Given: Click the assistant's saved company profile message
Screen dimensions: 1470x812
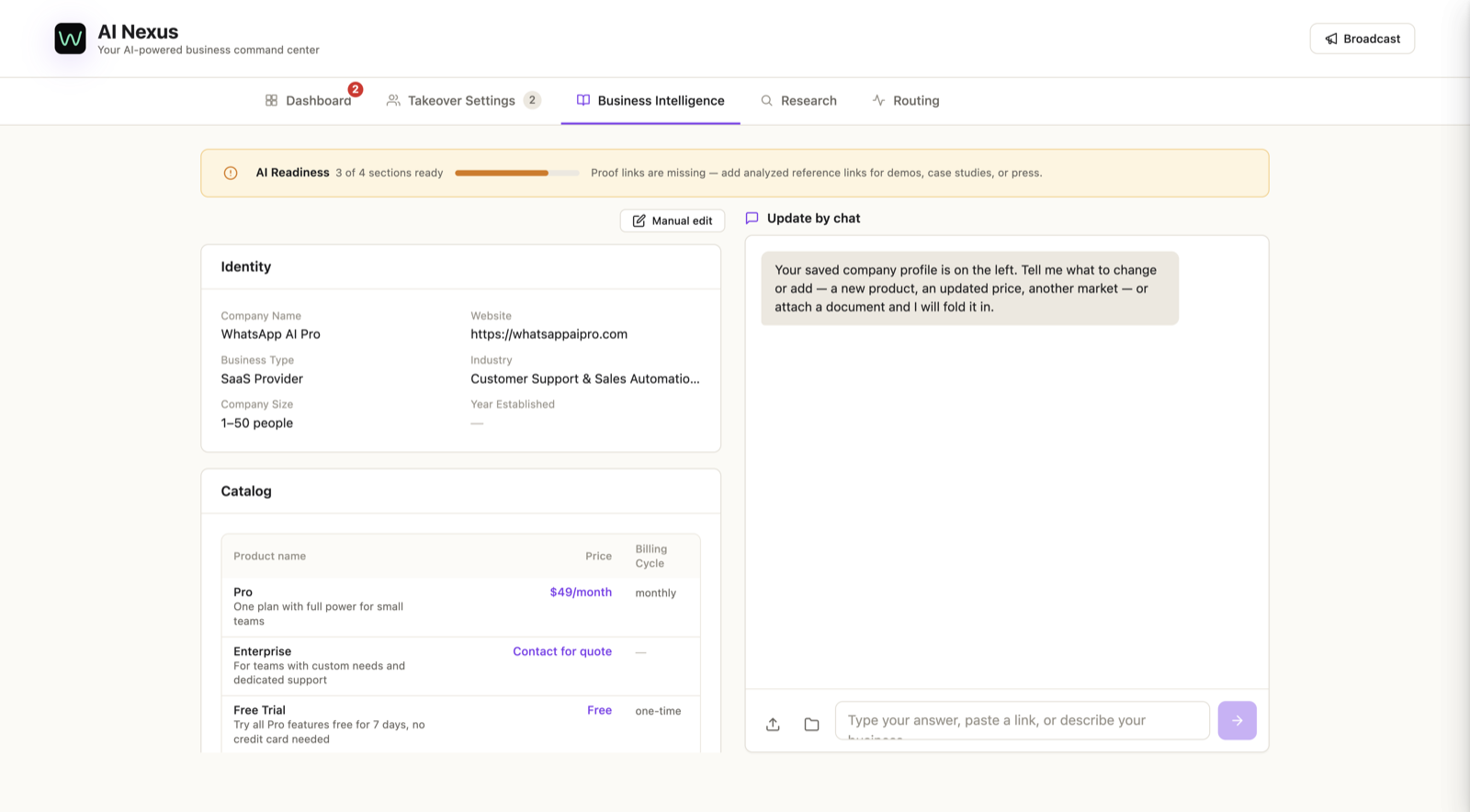Looking at the screenshot, I should pos(969,288).
